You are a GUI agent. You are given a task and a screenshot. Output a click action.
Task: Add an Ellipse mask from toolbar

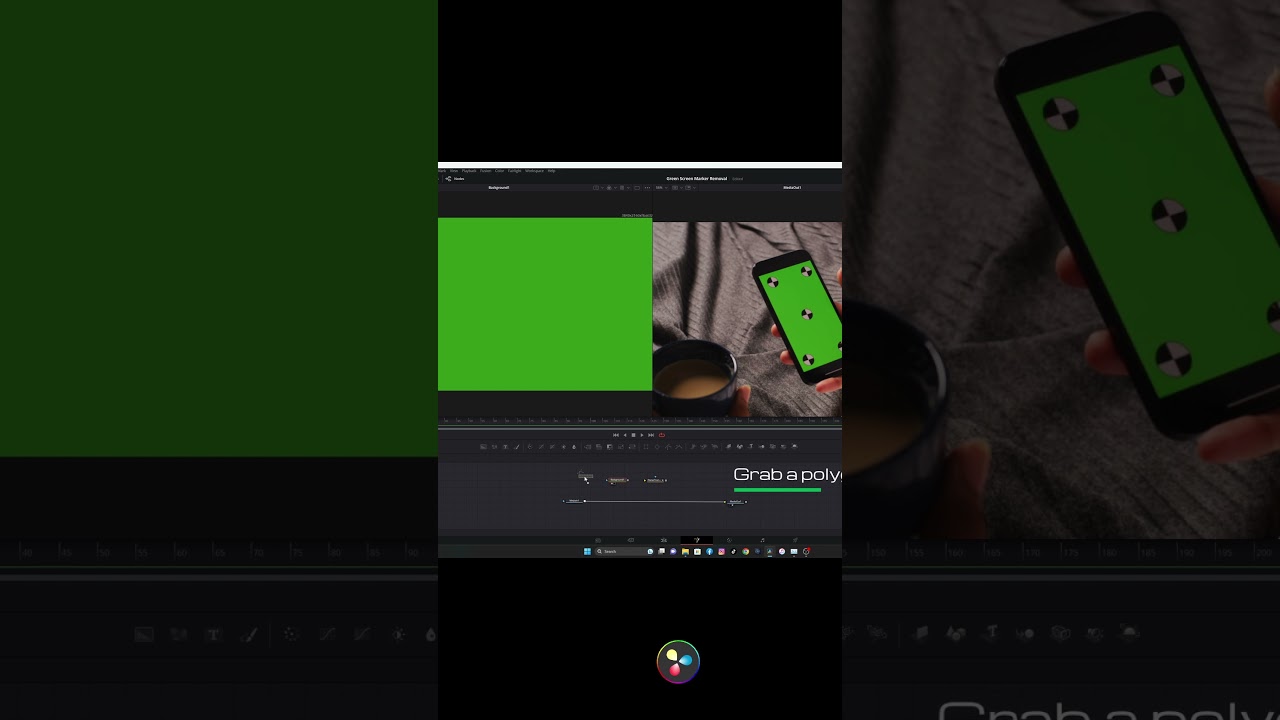(657, 446)
